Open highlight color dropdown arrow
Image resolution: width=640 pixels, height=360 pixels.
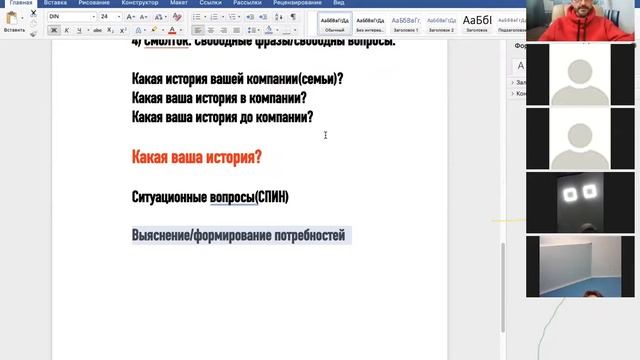click(163, 31)
